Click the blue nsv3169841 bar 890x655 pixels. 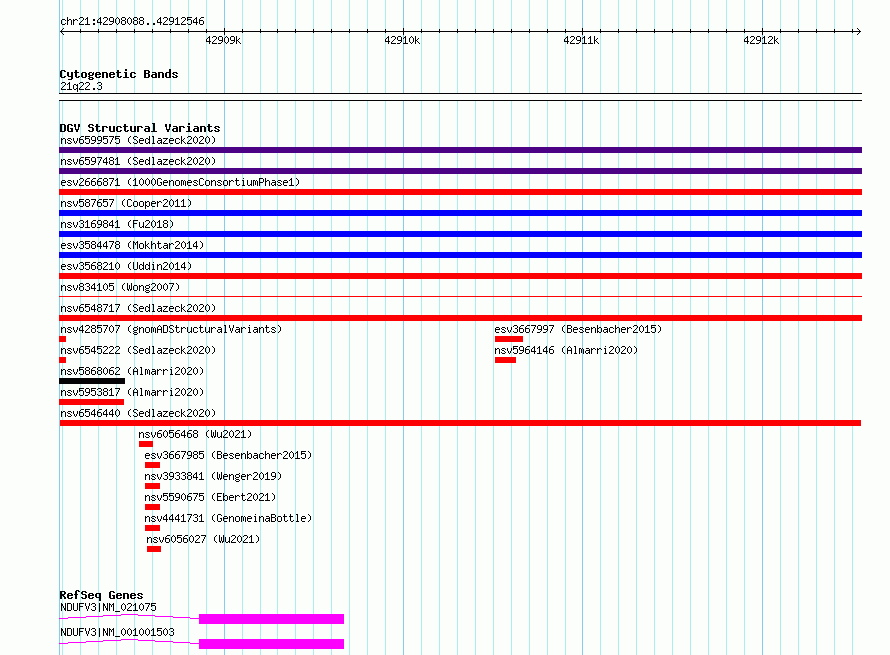[x=460, y=234]
